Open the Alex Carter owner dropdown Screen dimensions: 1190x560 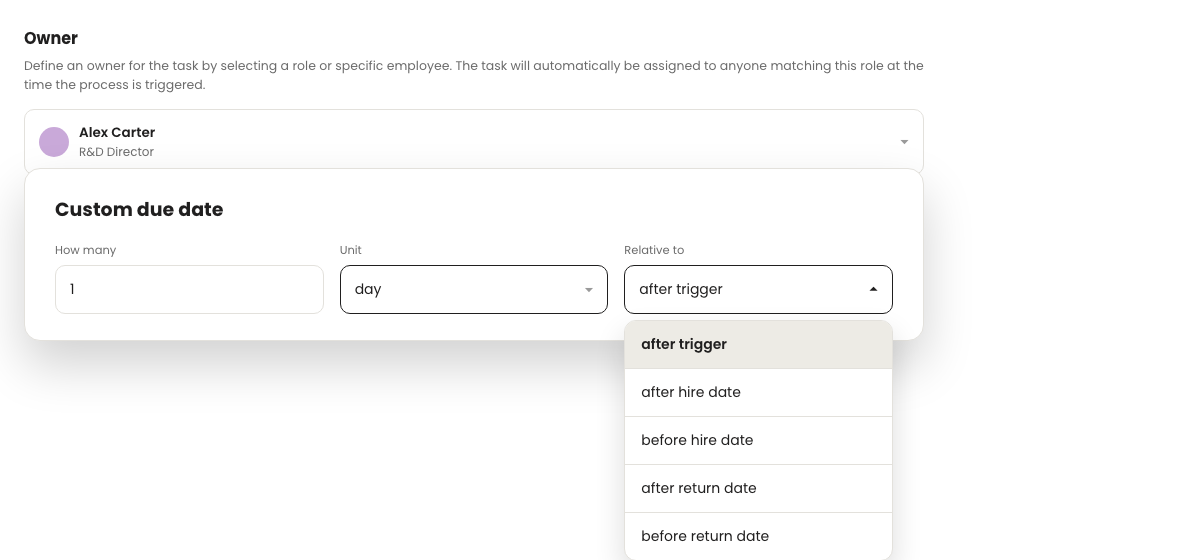474,141
